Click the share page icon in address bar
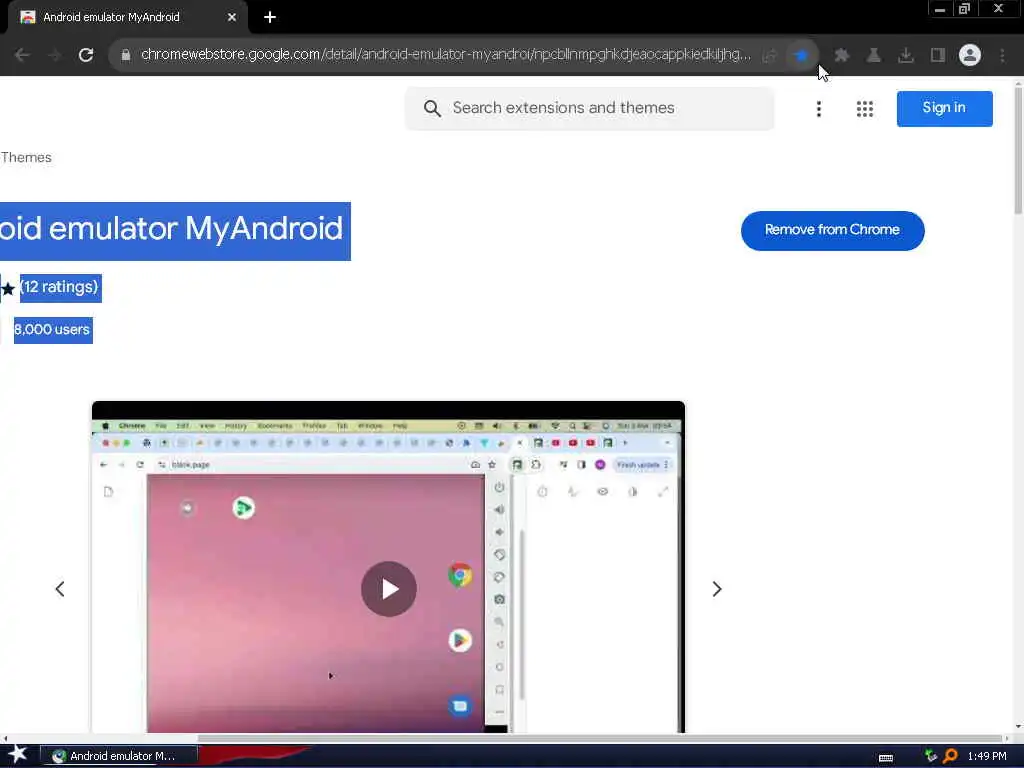This screenshot has width=1024, height=768. pyautogui.click(x=770, y=55)
